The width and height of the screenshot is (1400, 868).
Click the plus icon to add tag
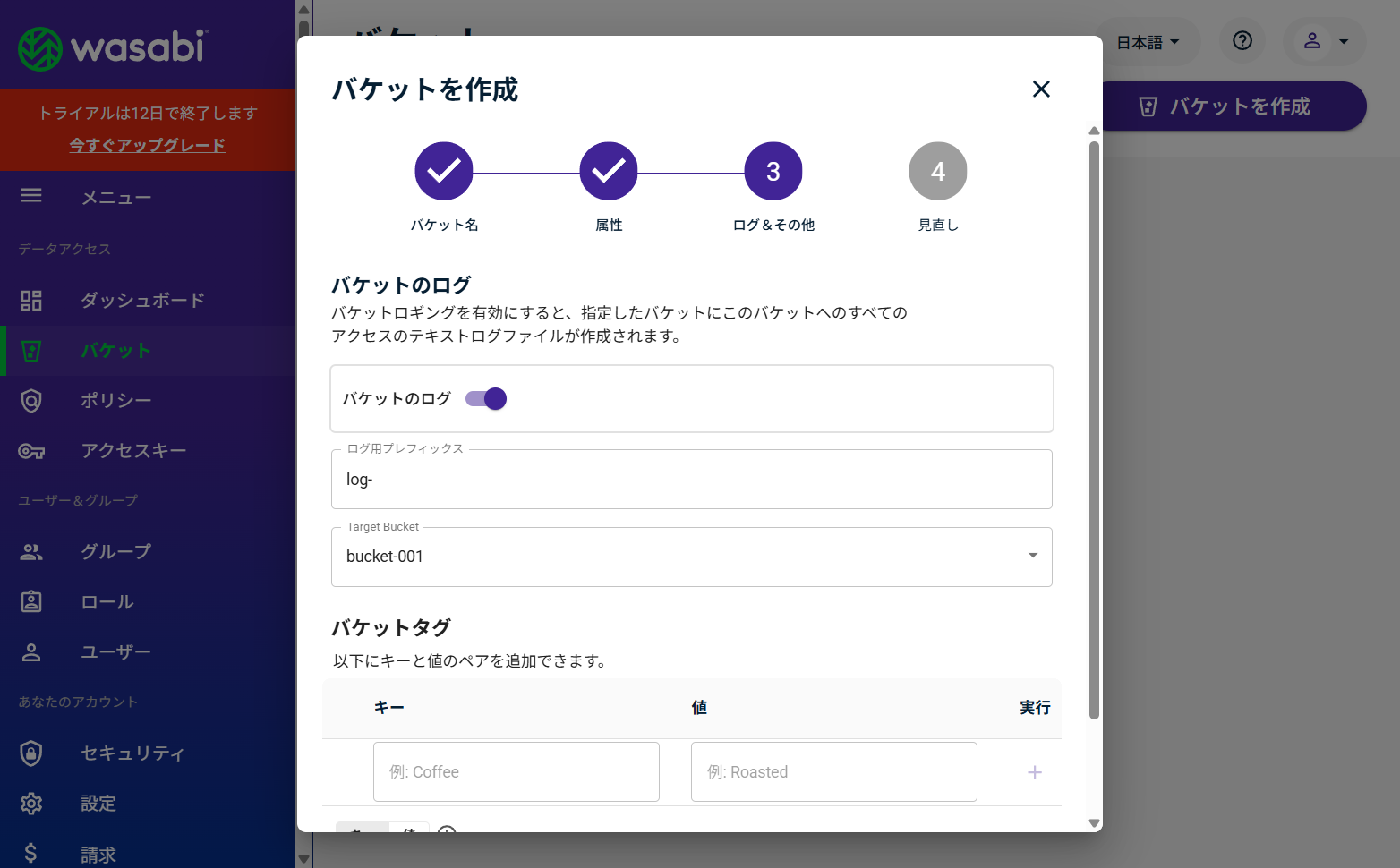tap(1035, 772)
